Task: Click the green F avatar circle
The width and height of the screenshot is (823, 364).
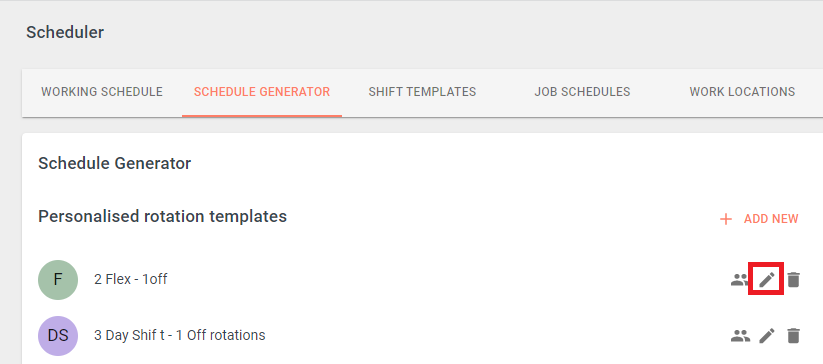Action: [58, 280]
